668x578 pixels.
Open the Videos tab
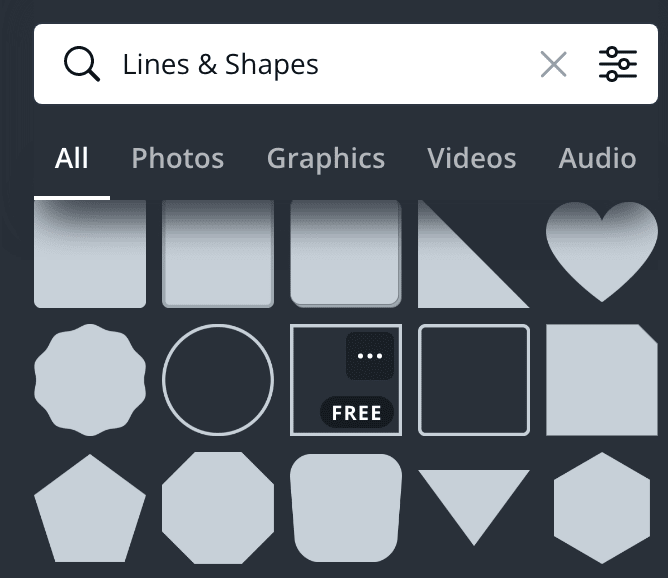coord(472,158)
